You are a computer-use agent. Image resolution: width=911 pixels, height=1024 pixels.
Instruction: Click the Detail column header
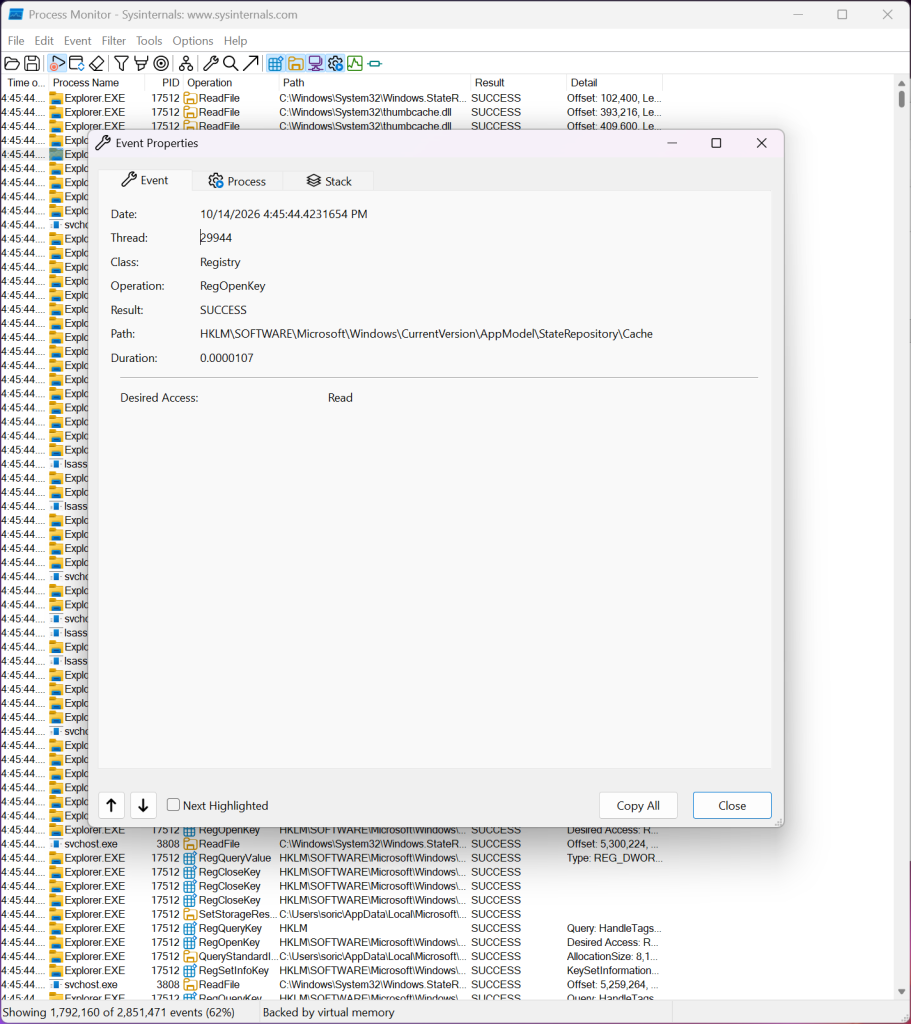pos(614,82)
